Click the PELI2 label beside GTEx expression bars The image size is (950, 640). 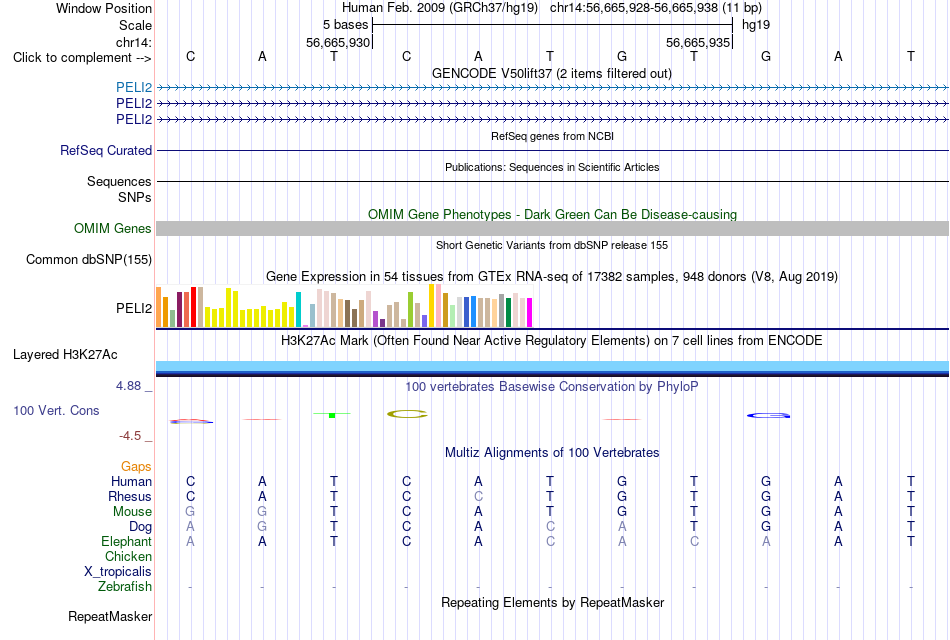134,308
